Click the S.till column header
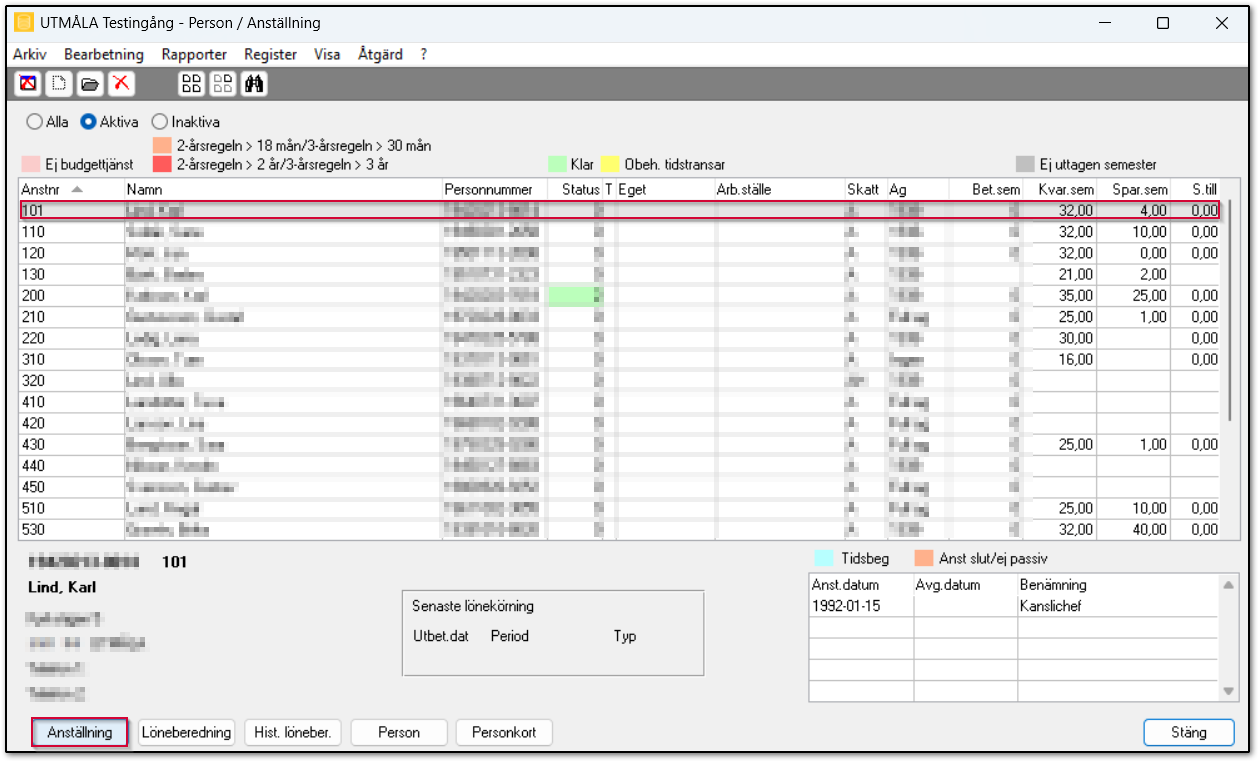Image resolution: width=1259 pixels, height=762 pixels. 1195,189
